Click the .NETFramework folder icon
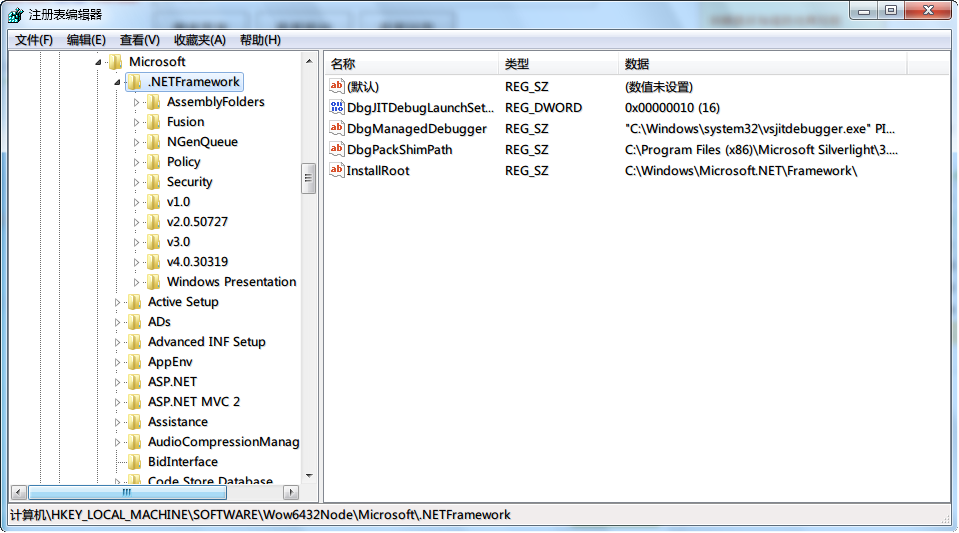 pyautogui.click(x=135, y=82)
